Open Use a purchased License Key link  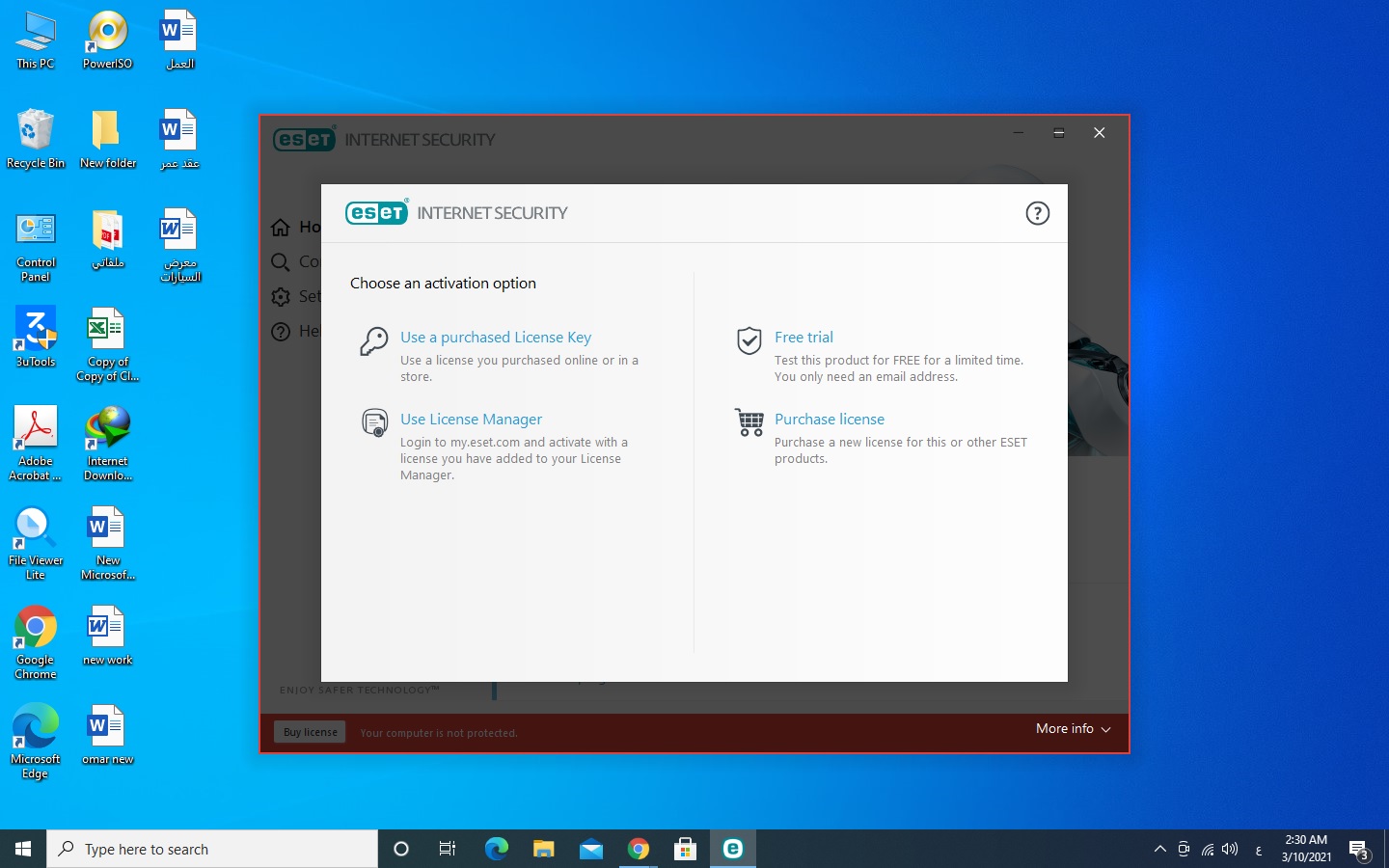coord(496,338)
